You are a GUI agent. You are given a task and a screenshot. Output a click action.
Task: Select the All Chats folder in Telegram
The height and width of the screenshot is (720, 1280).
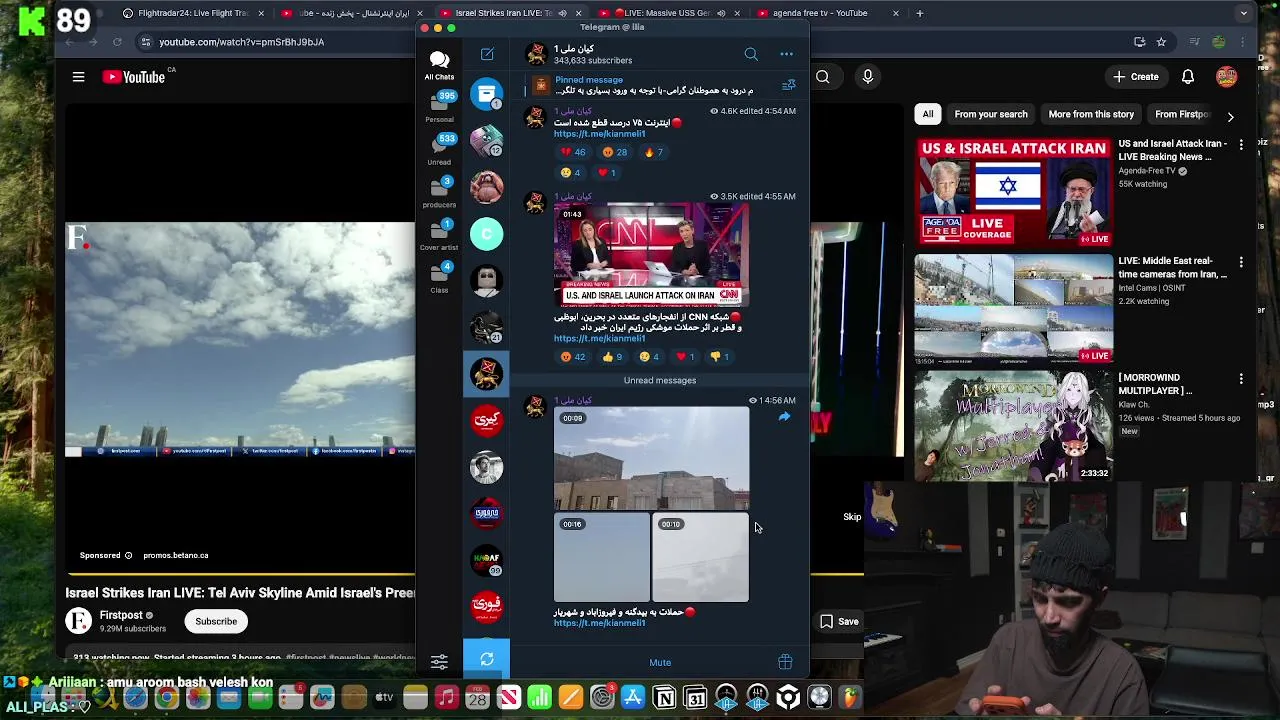click(439, 65)
